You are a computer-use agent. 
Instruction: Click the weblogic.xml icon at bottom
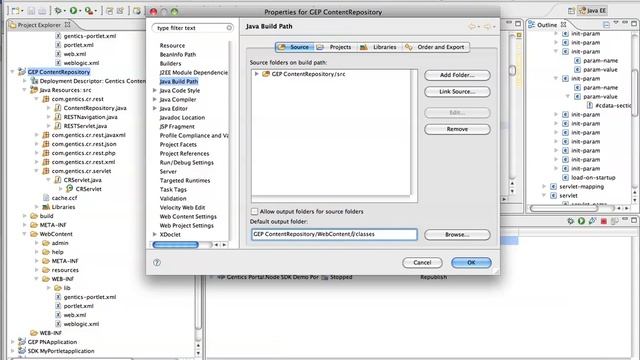click(x=58, y=324)
